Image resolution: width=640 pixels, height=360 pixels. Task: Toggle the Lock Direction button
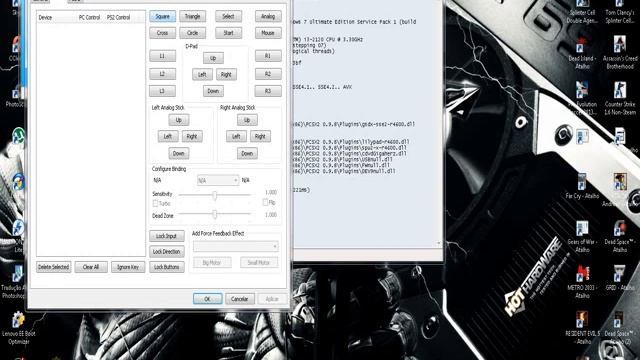(x=167, y=251)
